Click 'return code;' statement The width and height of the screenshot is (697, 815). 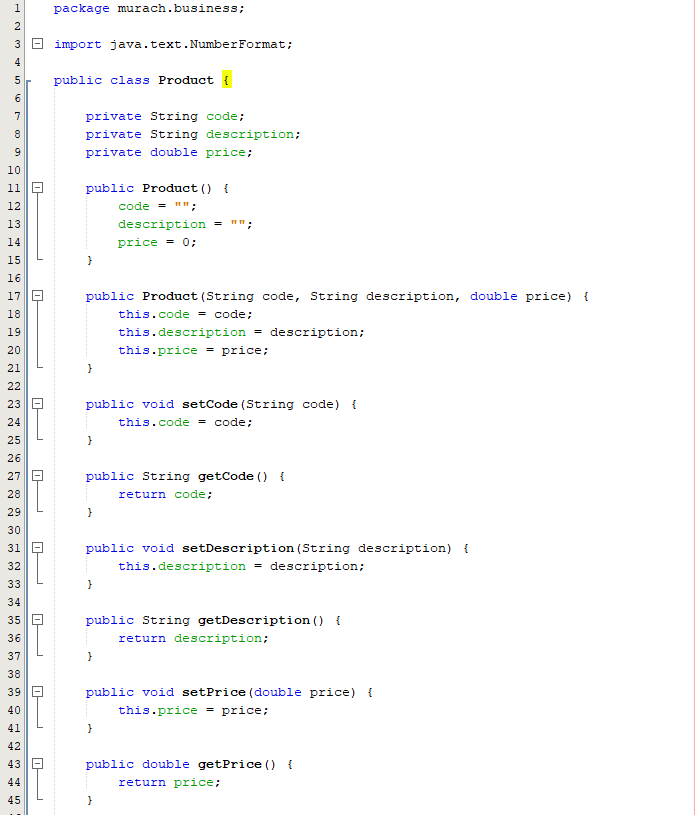click(x=165, y=494)
